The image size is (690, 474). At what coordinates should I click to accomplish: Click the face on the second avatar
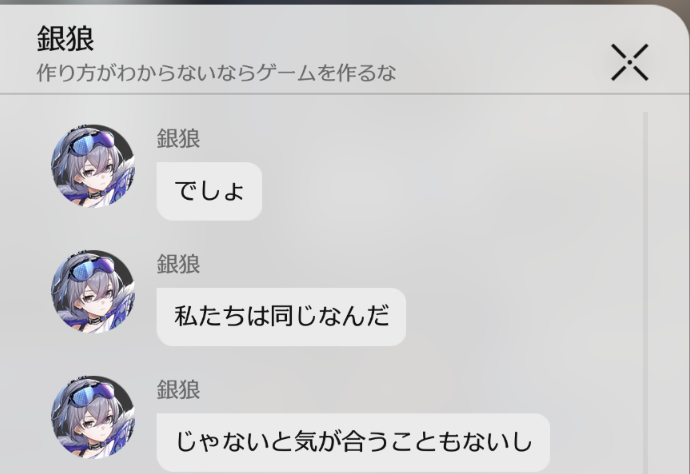[x=94, y=299]
